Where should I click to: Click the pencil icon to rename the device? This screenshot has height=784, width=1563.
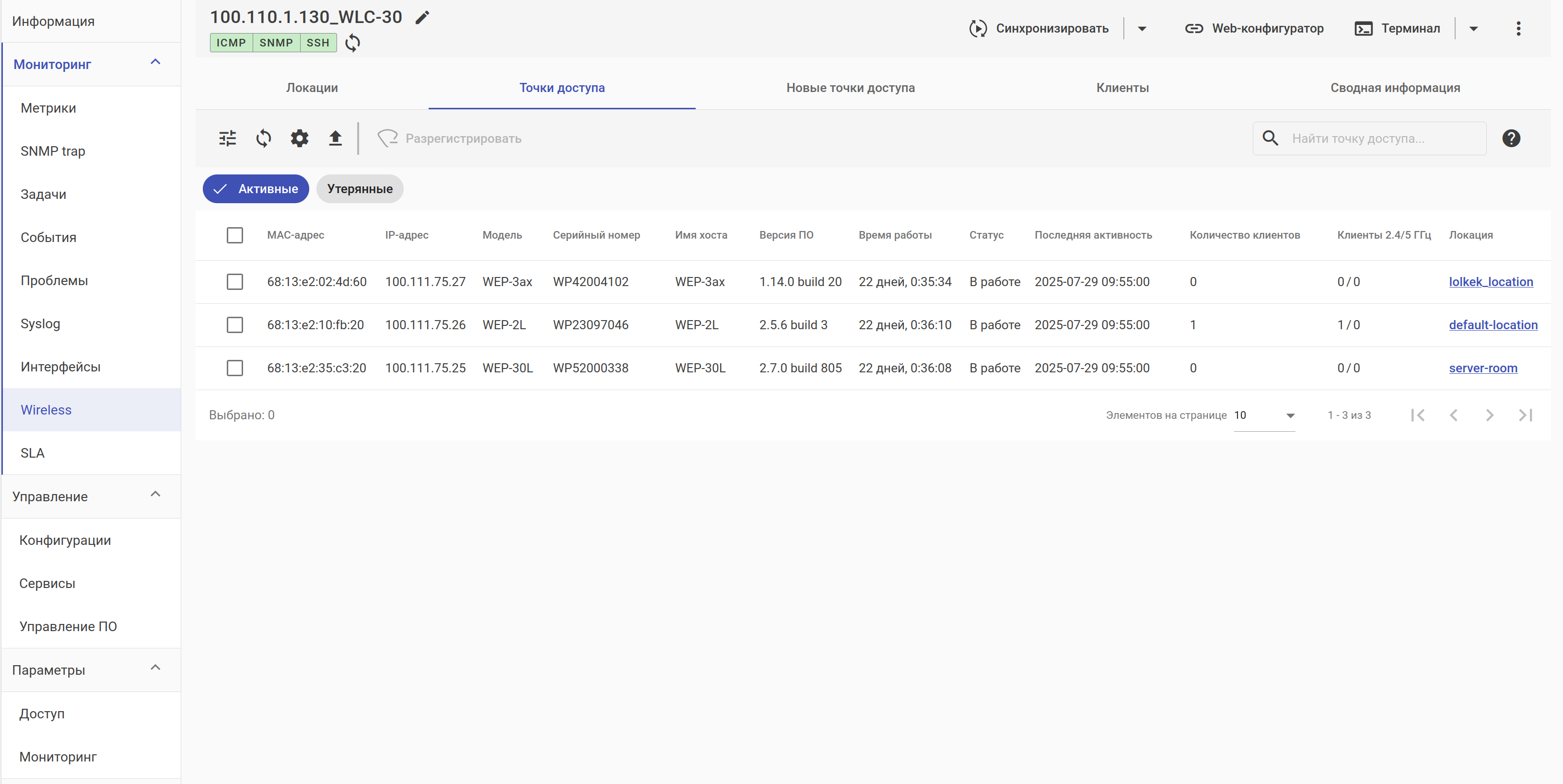[422, 18]
